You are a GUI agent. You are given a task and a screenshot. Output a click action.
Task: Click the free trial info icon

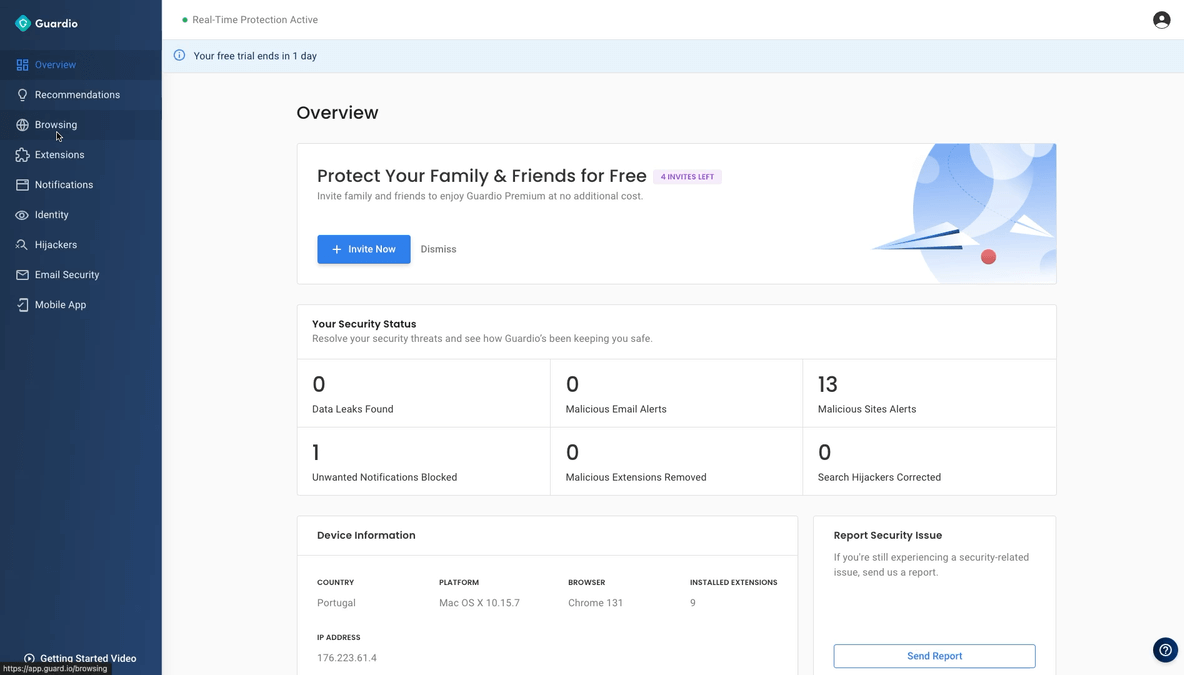click(180, 56)
